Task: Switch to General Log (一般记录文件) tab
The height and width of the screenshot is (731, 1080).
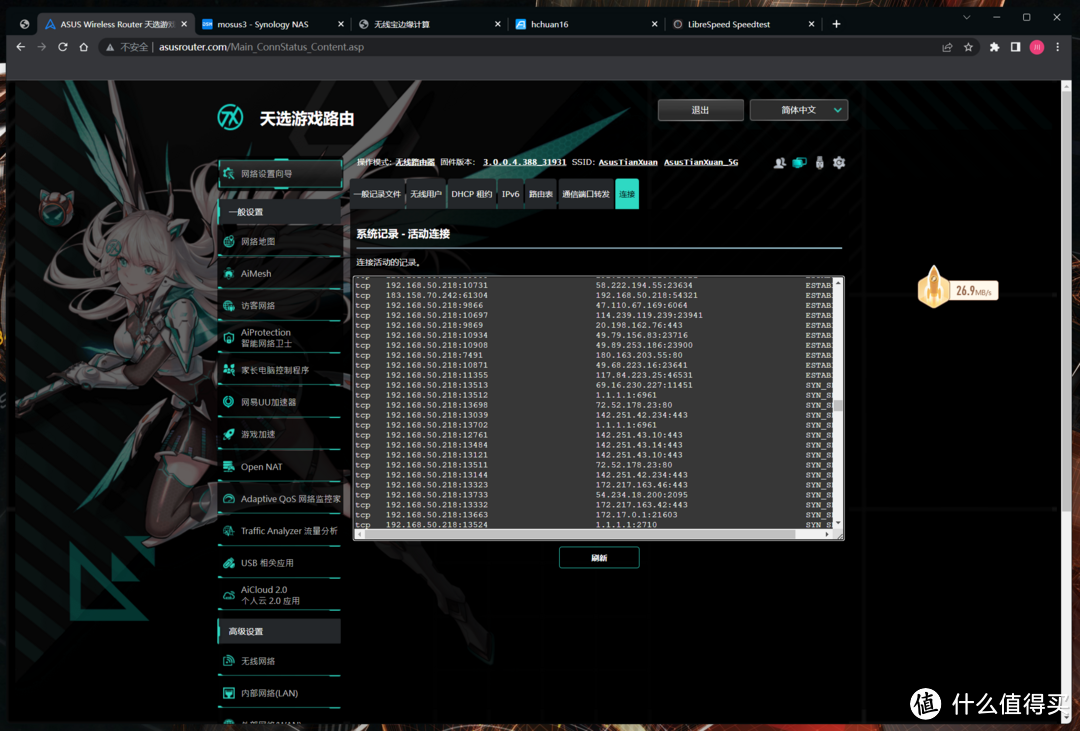Action: (377, 194)
